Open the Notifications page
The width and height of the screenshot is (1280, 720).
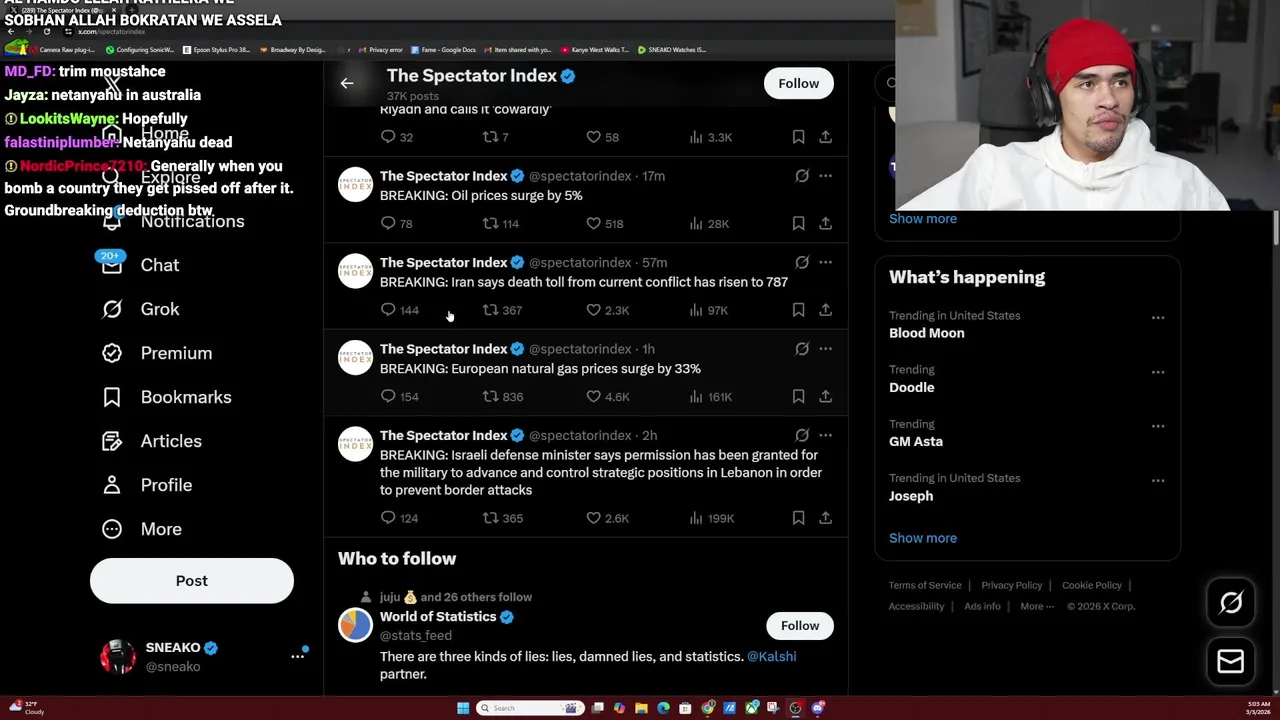pyautogui.click(x=172, y=221)
